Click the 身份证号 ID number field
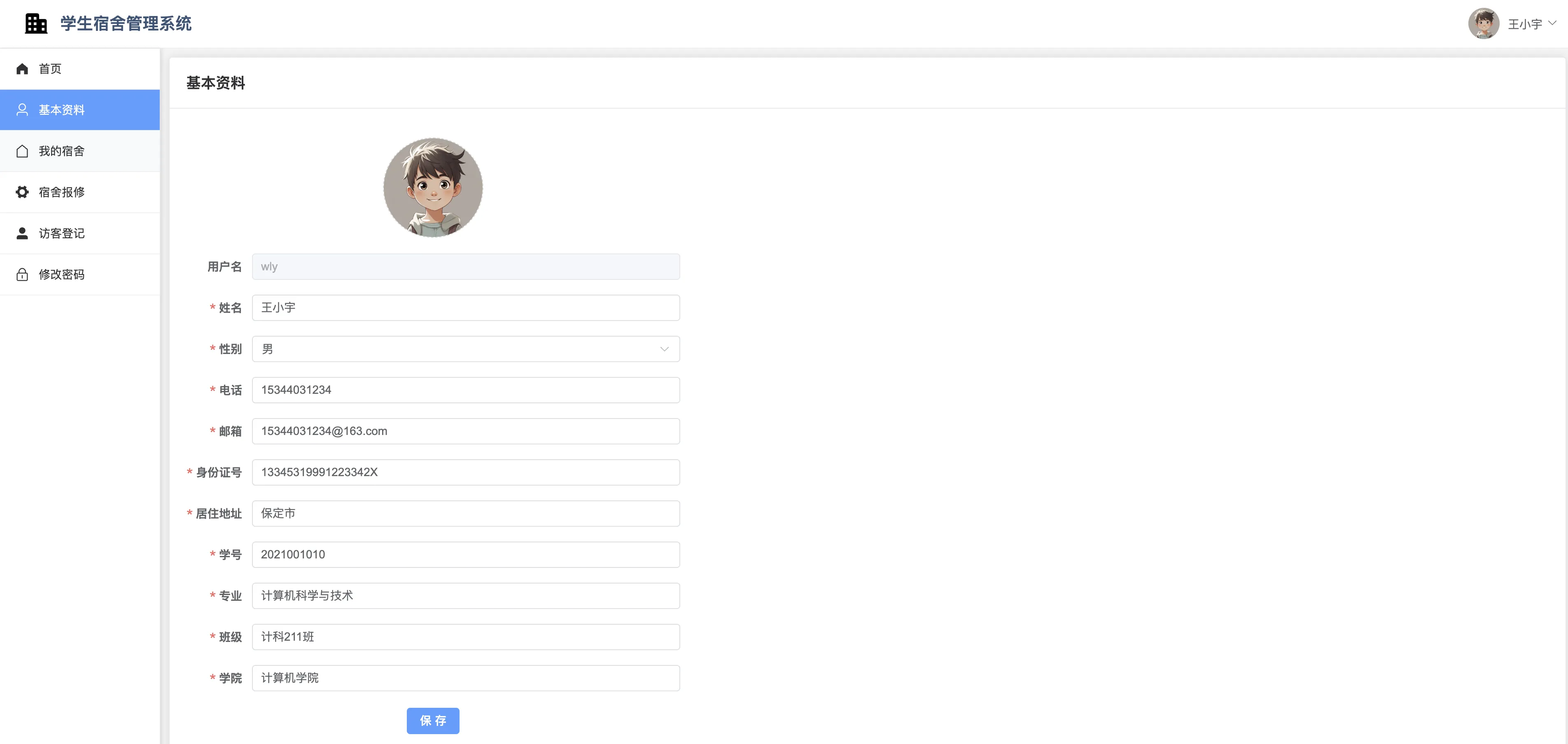The image size is (1568, 744). click(x=466, y=473)
